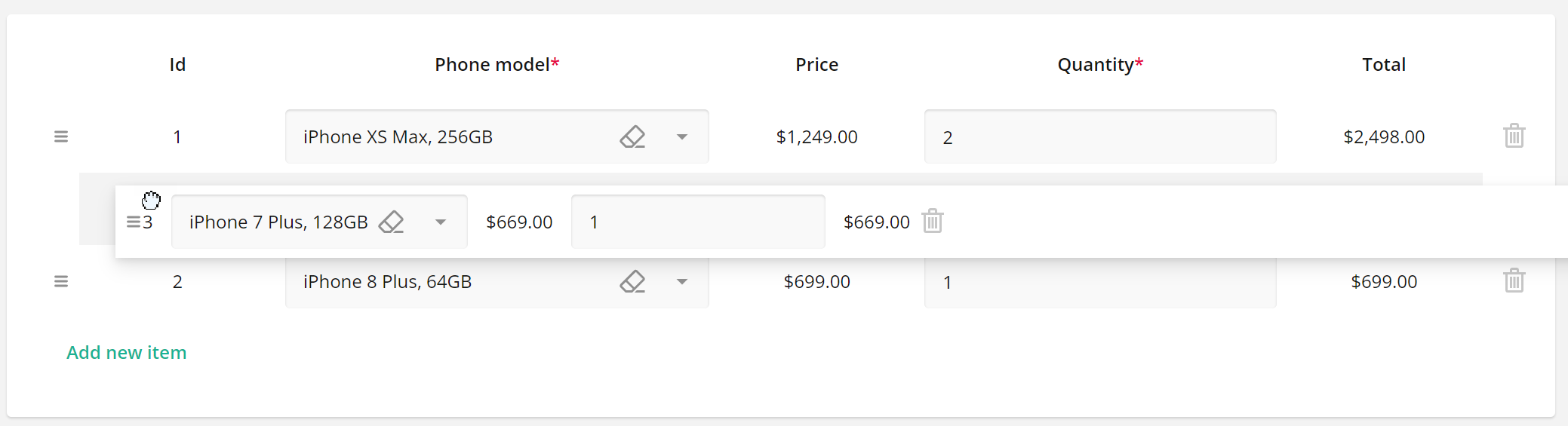Viewport: 1568px width, 426px height.
Task: Focus quantity field of iPhone 7 Plus
Action: click(697, 222)
